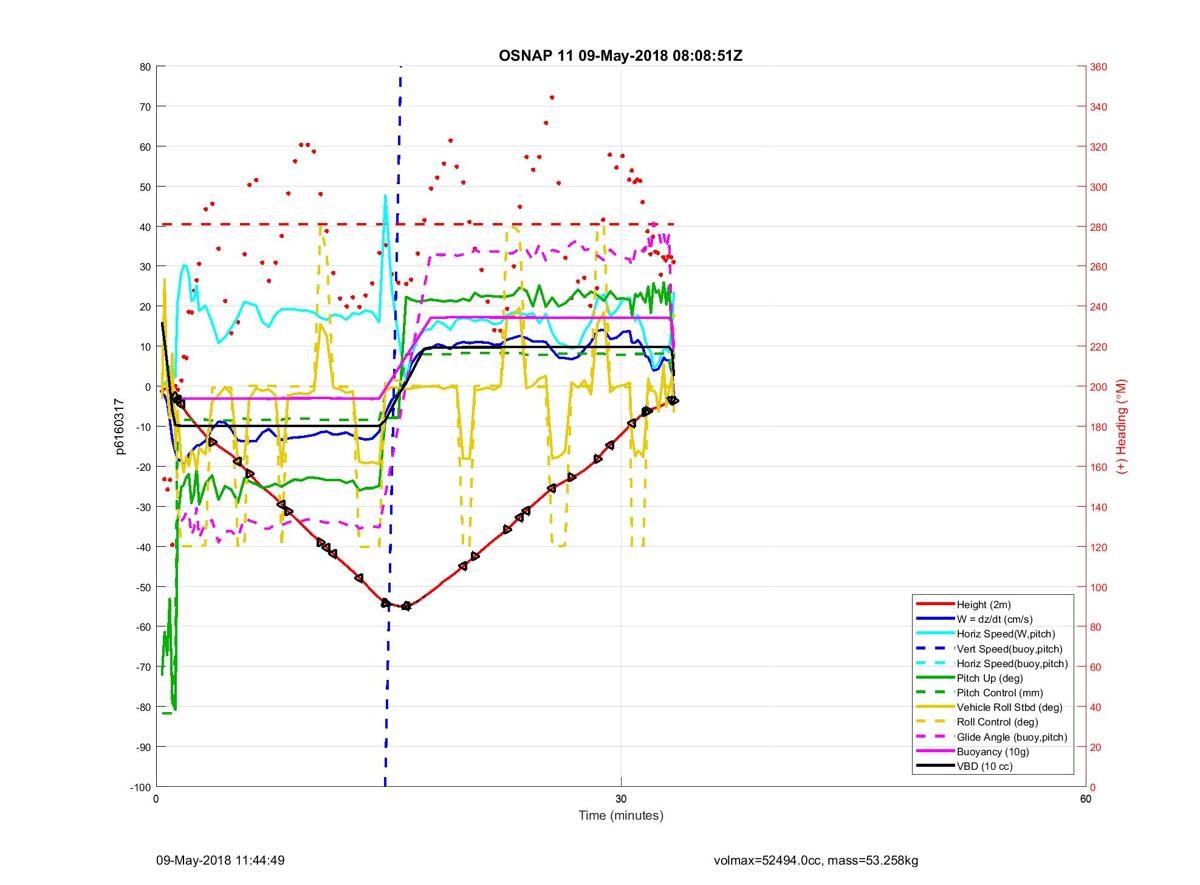This screenshot has width=1200, height=885.
Task: Click the time-axis tick label "60"
Action: pos(1085,800)
